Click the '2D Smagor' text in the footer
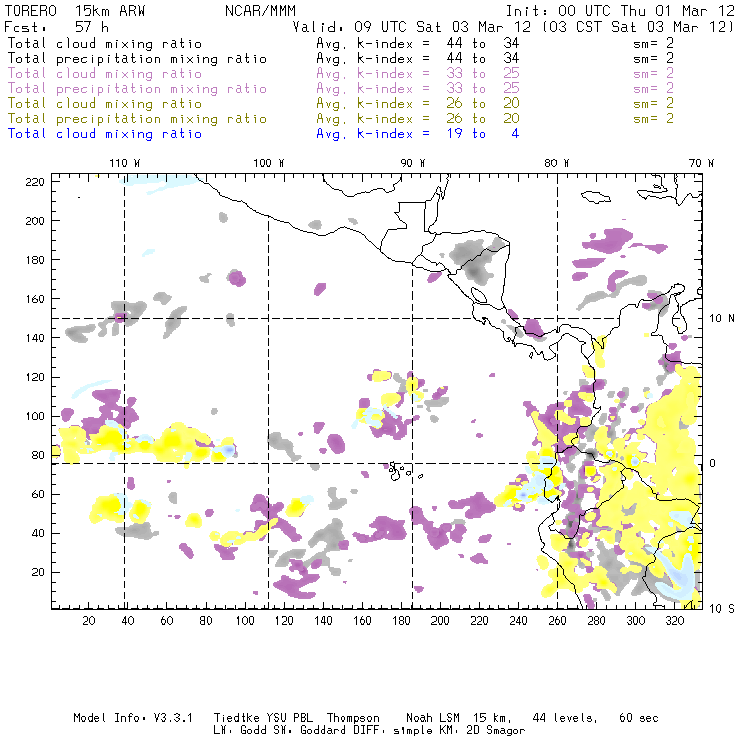Viewport: 740px width, 740px height. (496, 731)
